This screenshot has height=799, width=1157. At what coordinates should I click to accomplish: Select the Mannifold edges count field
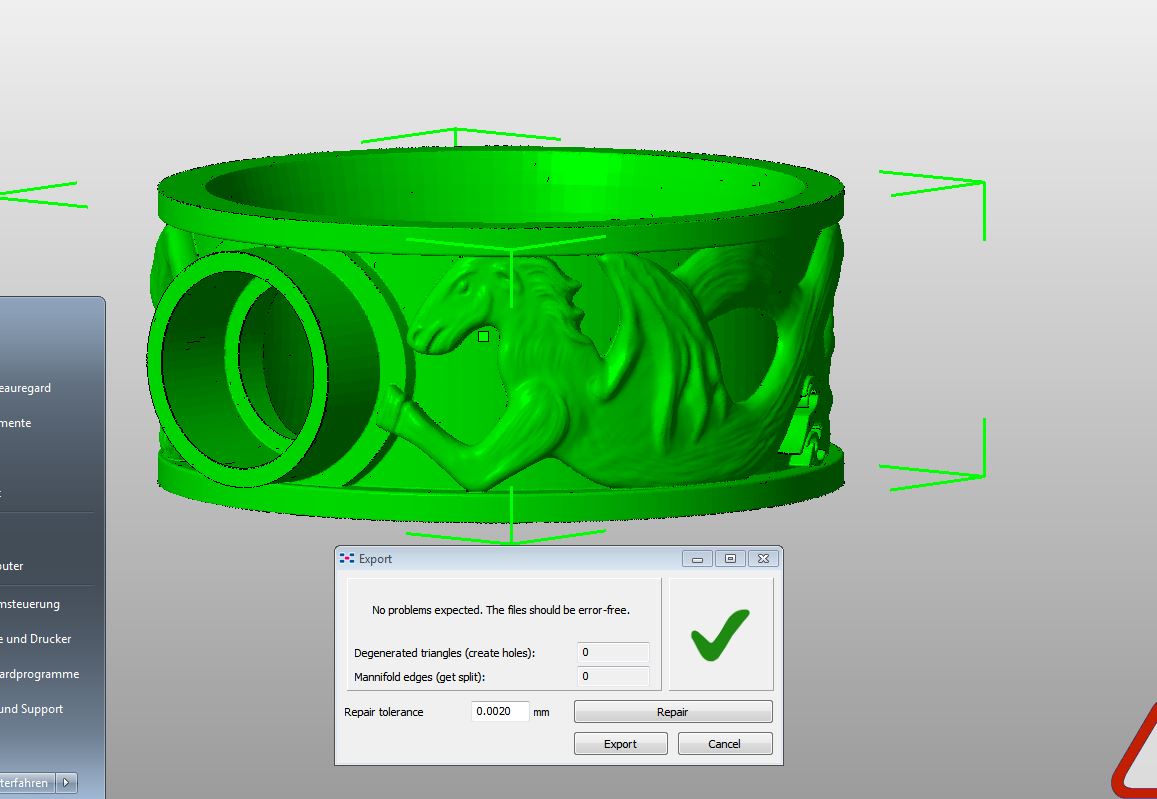[x=613, y=676]
